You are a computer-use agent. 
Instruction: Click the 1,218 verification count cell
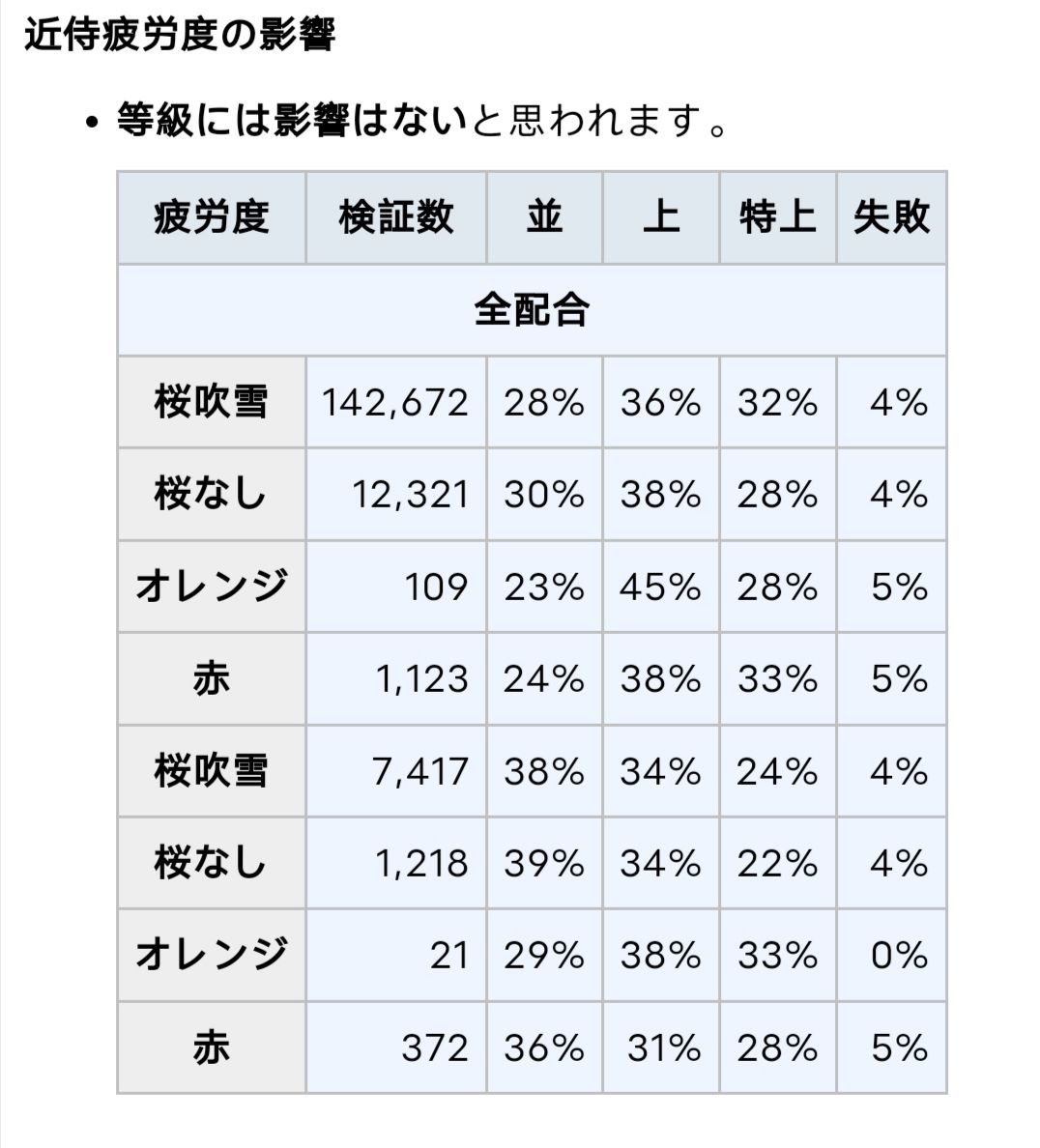(421, 863)
